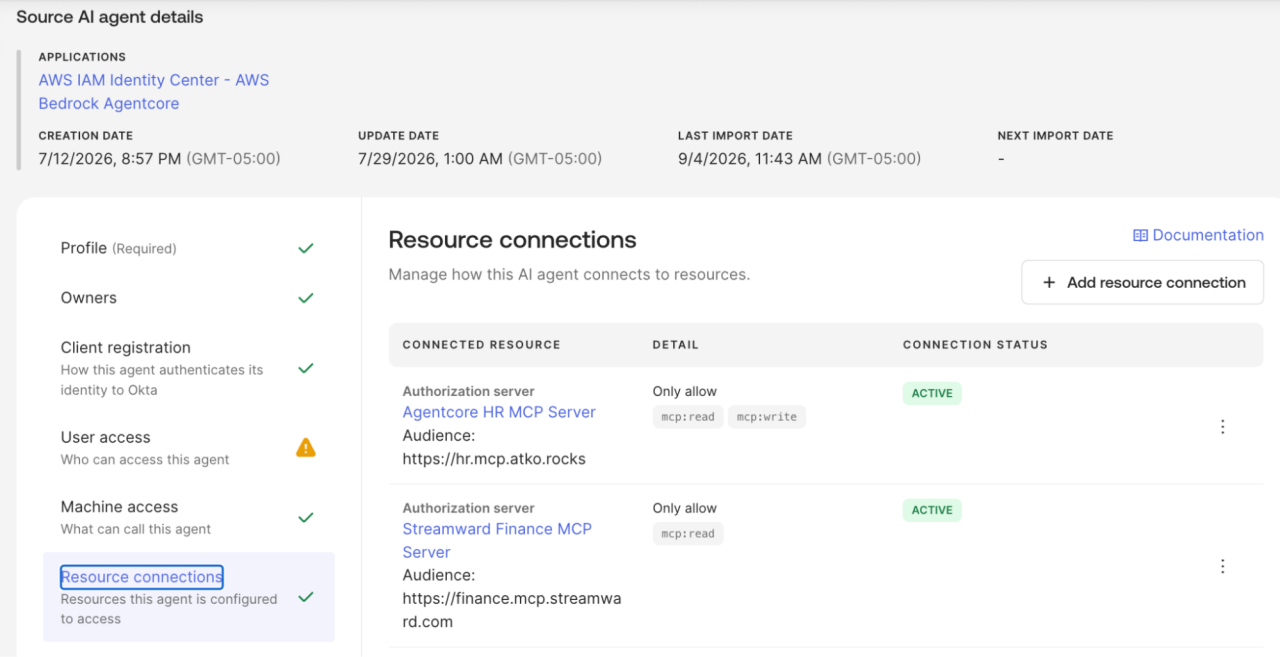Click the CONNECTION STATUS column header
1280x657 pixels.
pyautogui.click(x=975, y=345)
